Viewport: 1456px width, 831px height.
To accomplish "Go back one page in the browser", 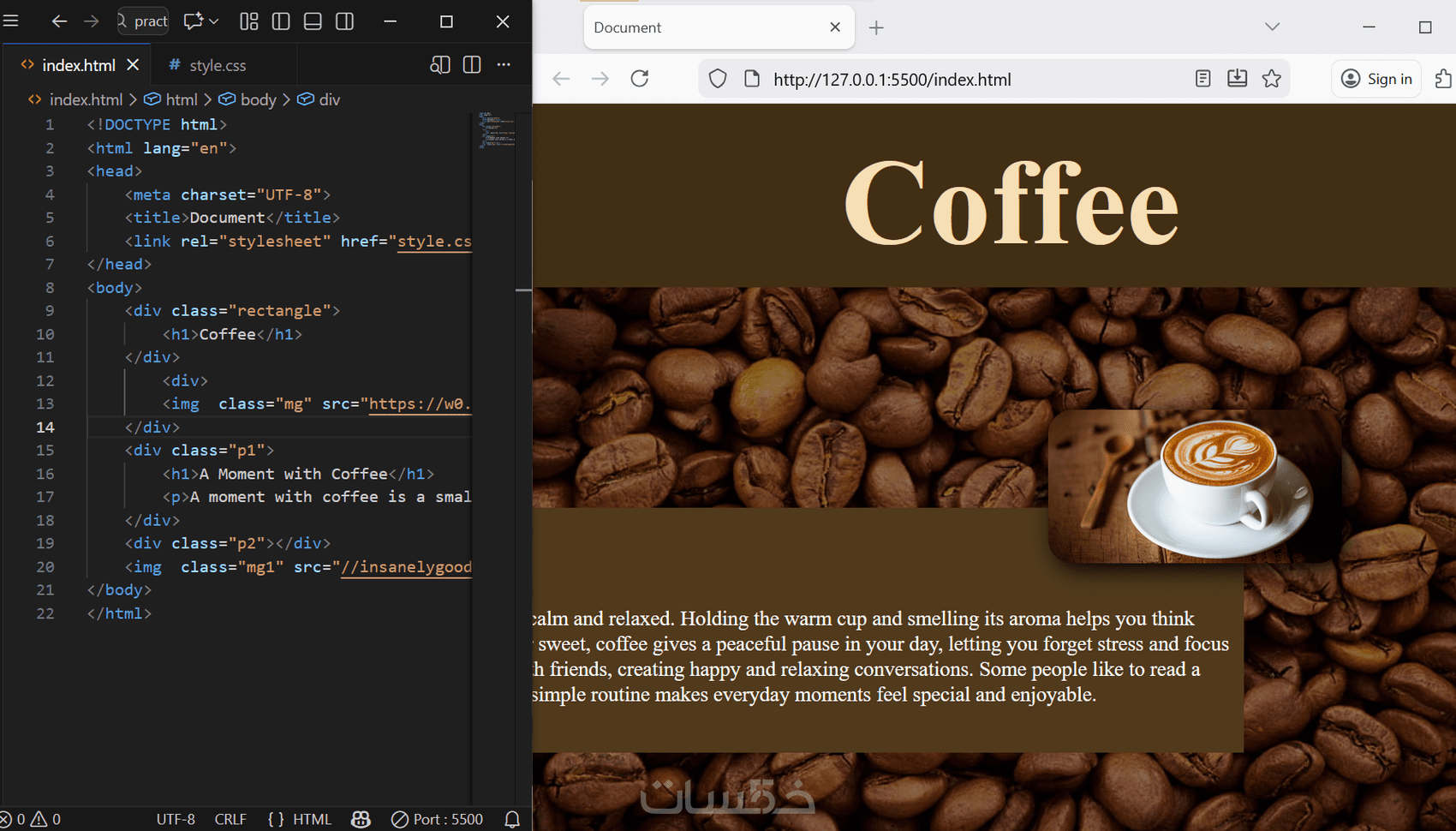I will [561, 79].
